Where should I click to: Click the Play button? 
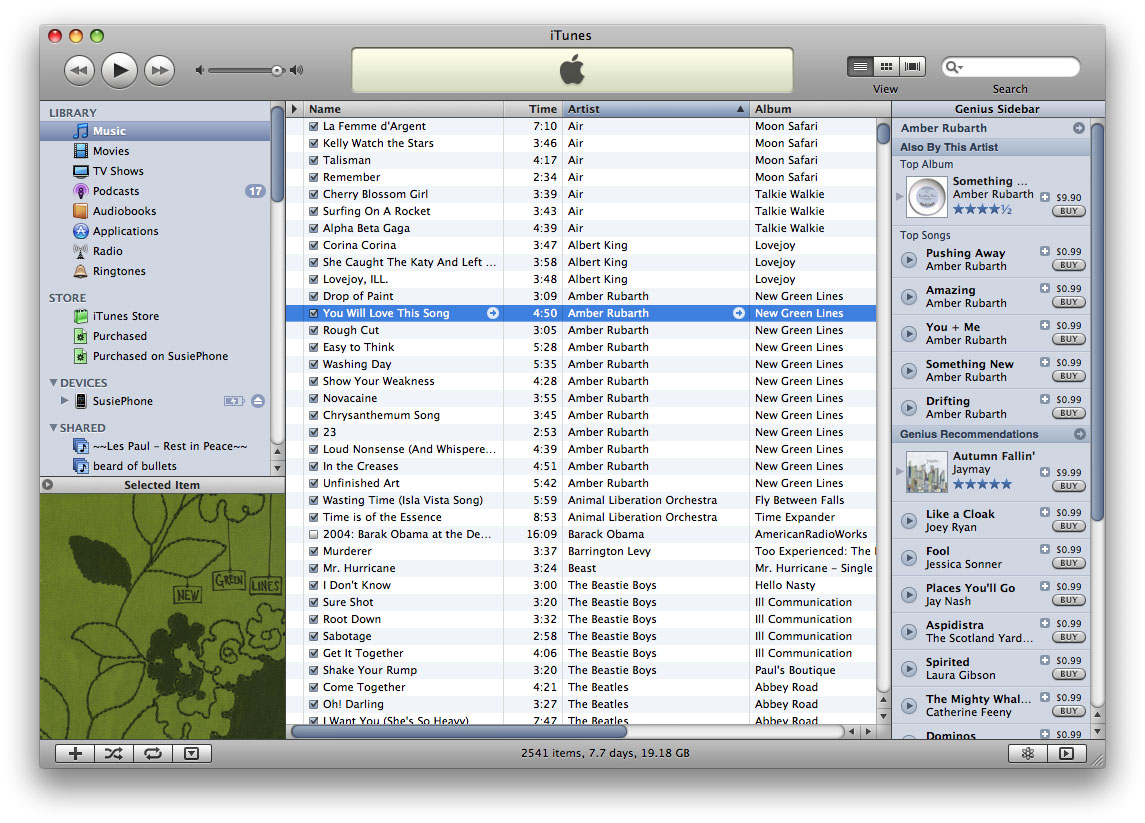120,70
